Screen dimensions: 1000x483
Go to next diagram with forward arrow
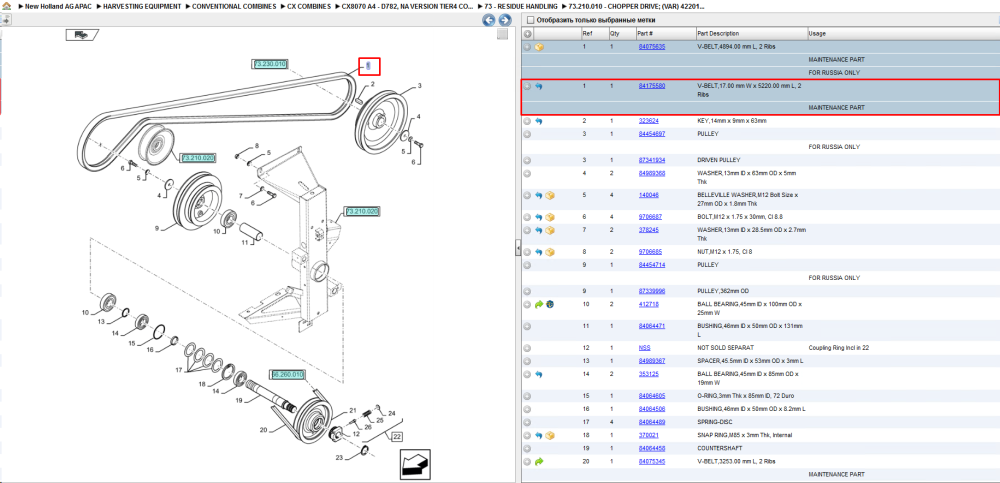[x=504, y=20]
